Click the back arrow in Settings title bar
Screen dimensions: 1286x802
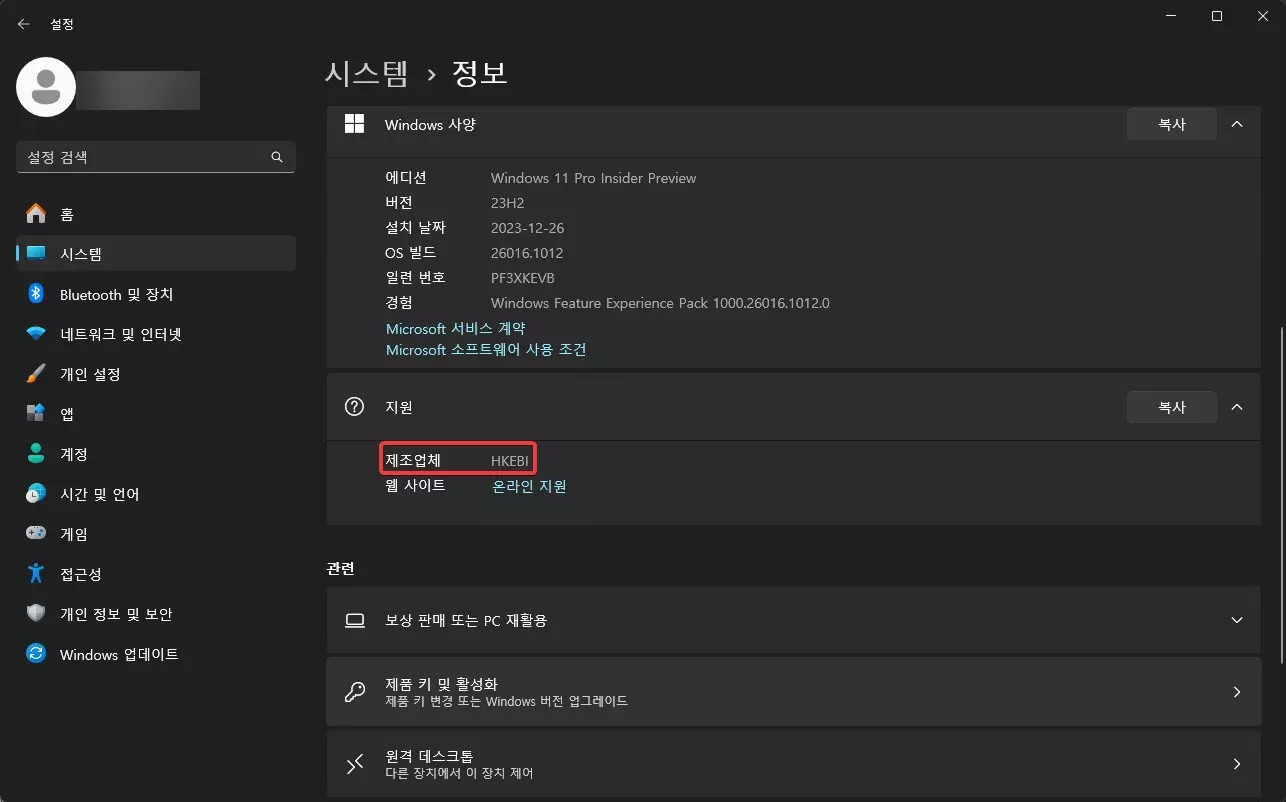point(24,24)
